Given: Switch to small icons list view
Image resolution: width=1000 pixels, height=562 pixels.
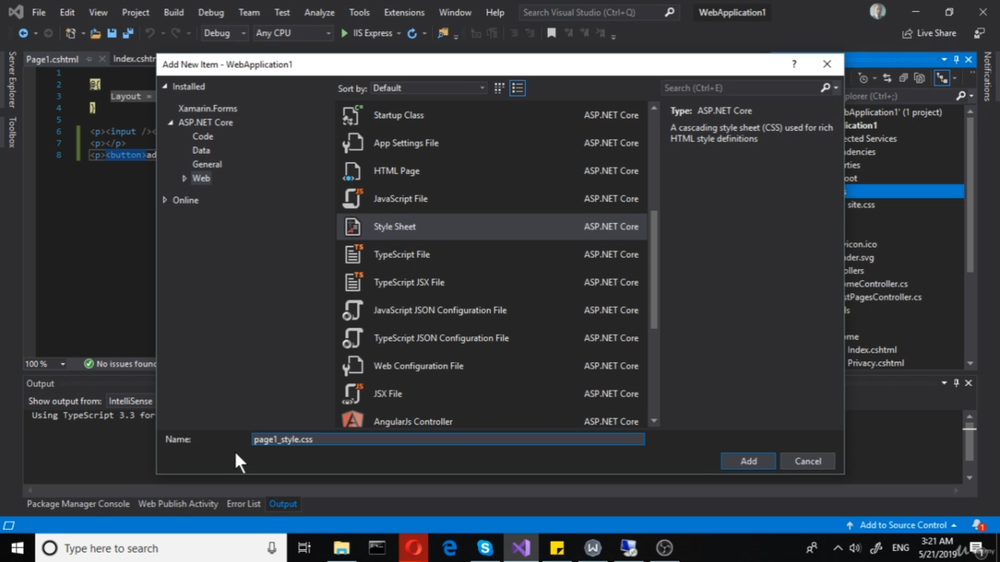Looking at the screenshot, I should 517,88.
